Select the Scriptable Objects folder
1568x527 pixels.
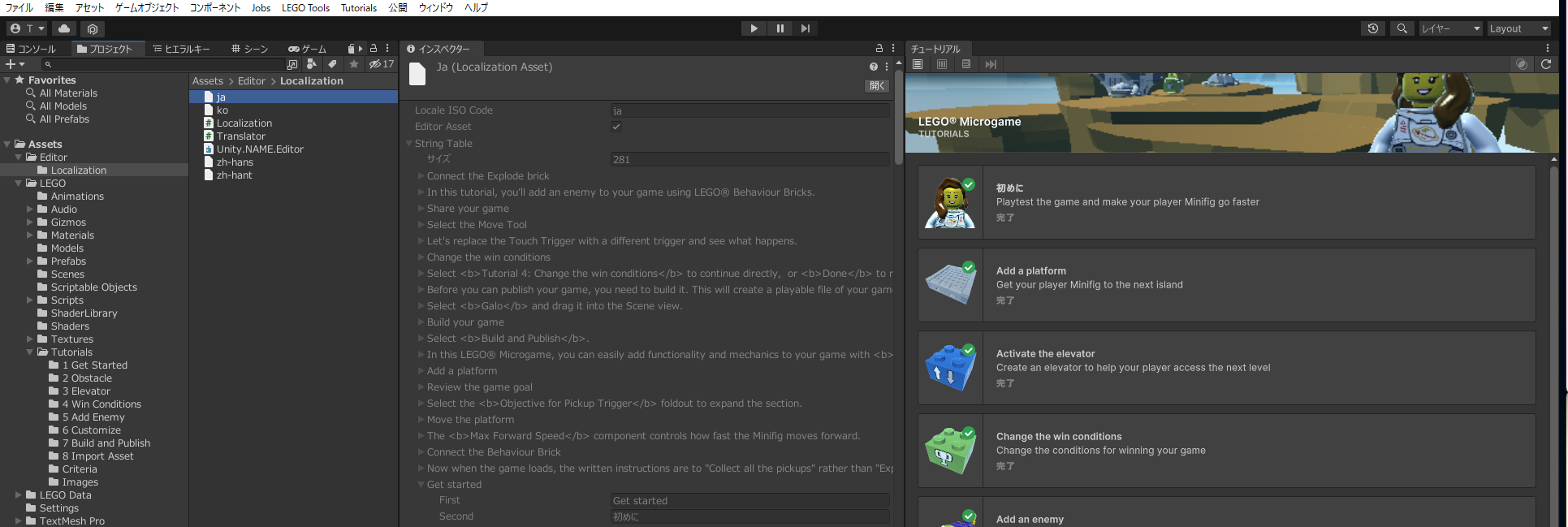point(94,287)
